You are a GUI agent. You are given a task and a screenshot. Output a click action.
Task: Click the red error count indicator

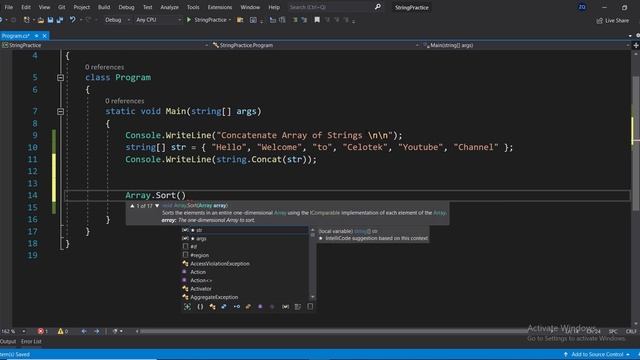(43, 331)
